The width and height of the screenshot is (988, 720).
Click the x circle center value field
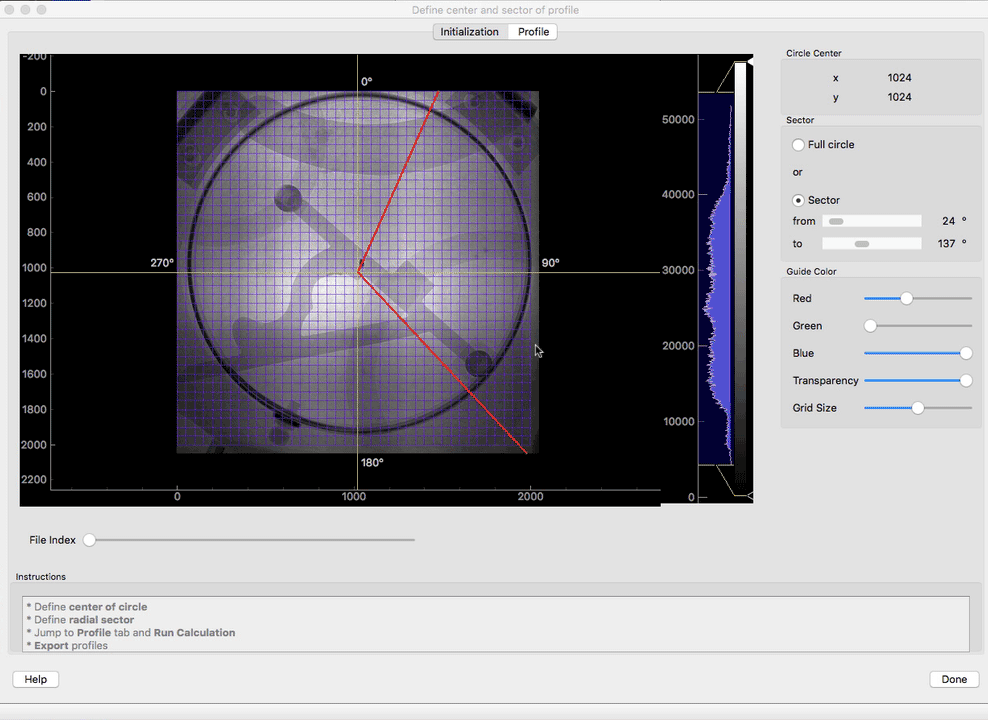898,77
